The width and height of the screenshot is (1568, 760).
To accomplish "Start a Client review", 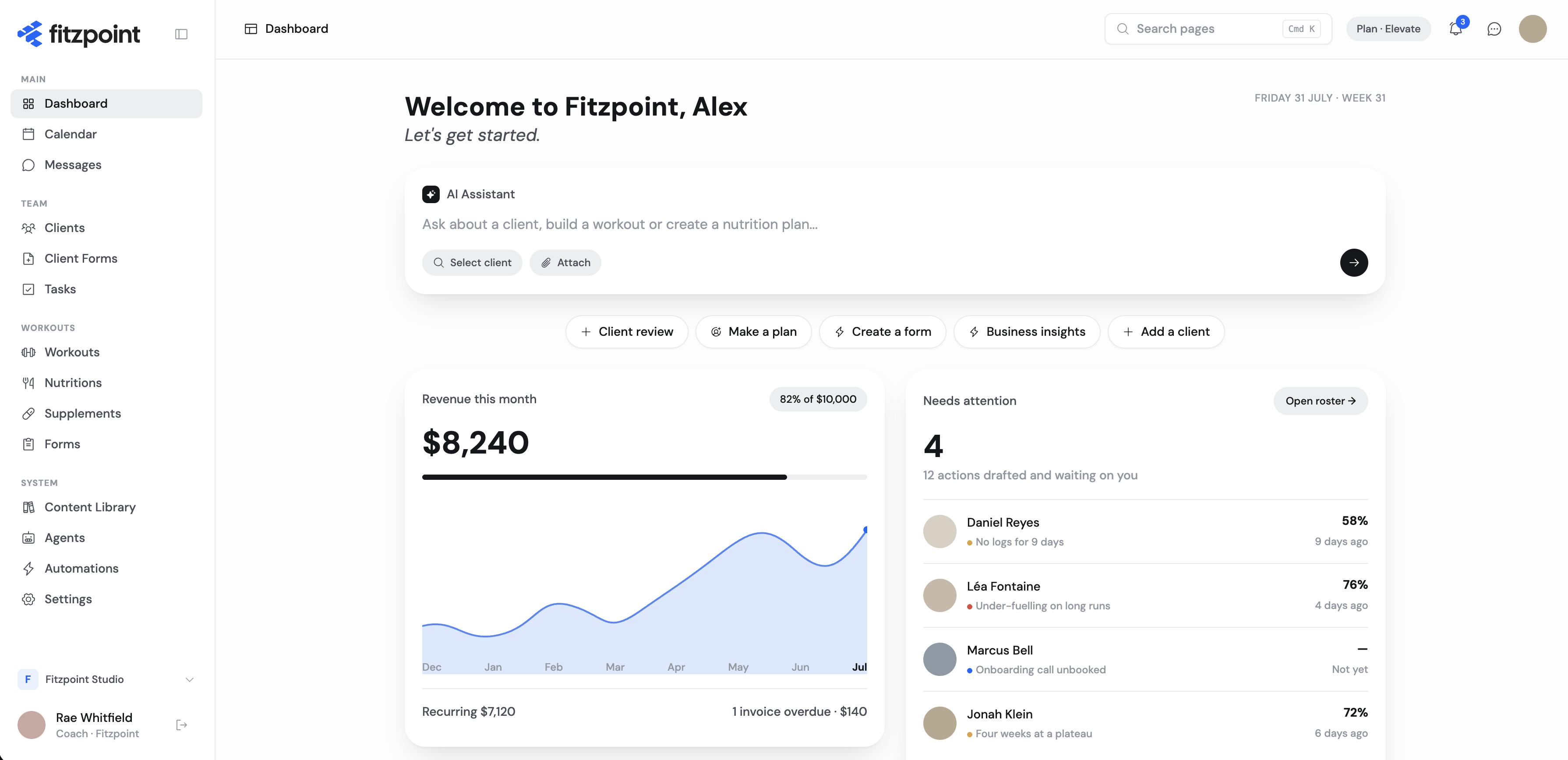I will coord(626,332).
